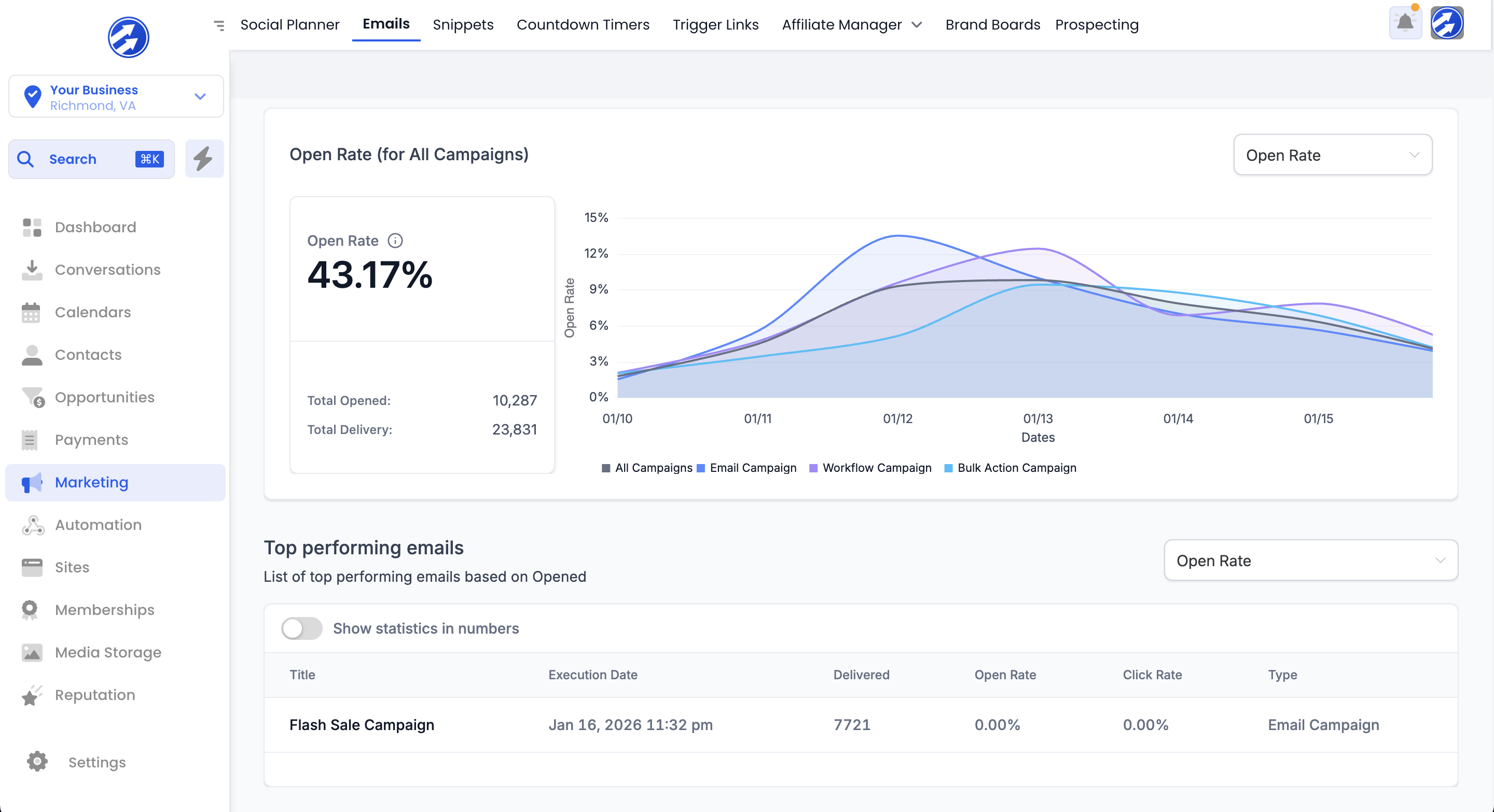Open Top performing emails metric dropdown
This screenshot has height=812, width=1494.
pyautogui.click(x=1310, y=561)
